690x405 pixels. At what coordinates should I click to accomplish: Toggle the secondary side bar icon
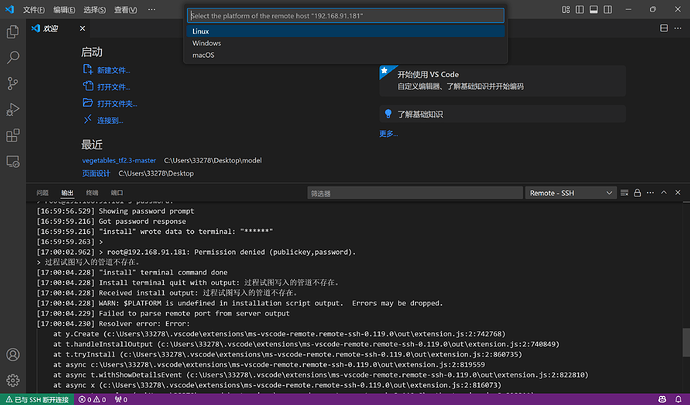tap(608, 9)
